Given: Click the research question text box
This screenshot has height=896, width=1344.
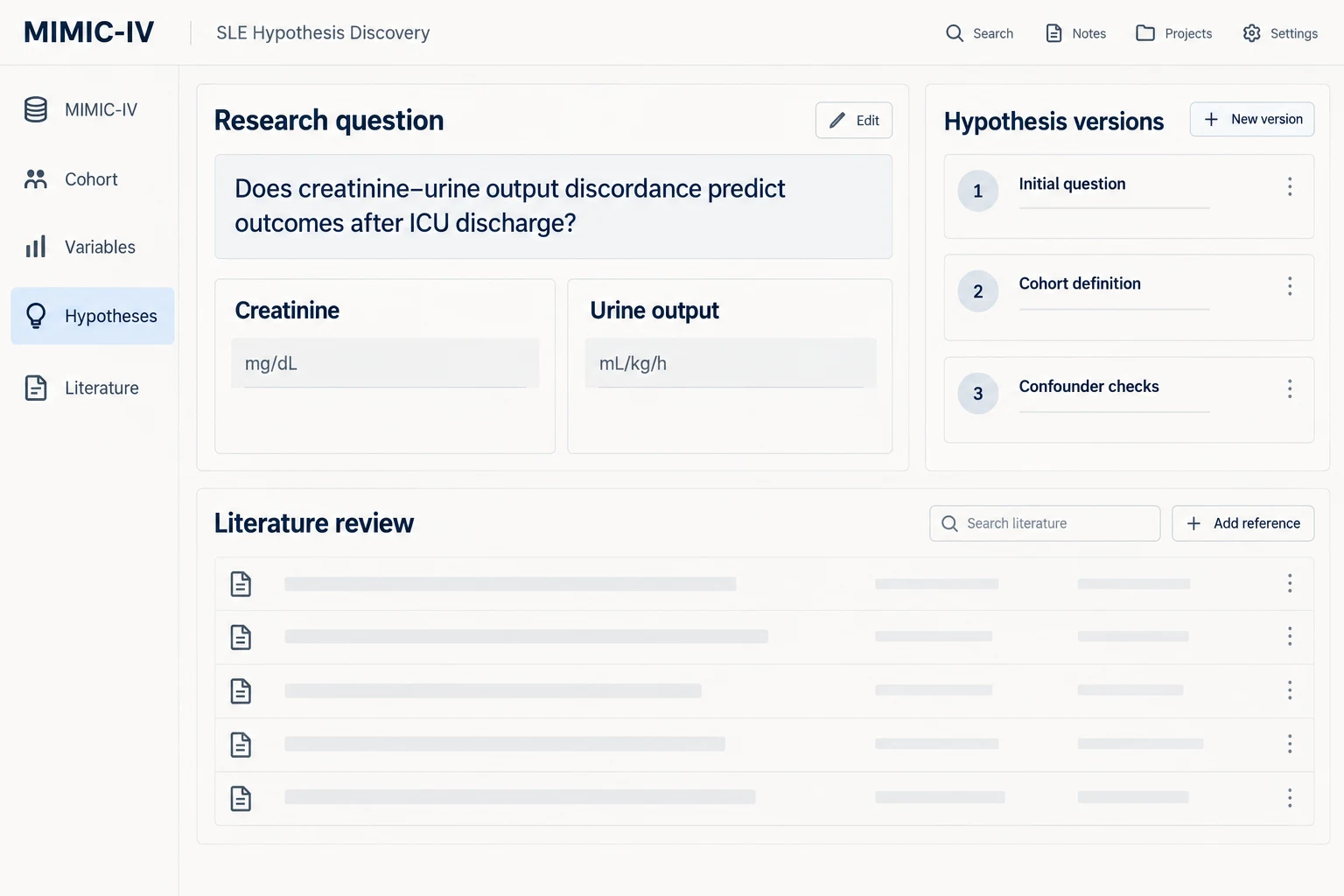Looking at the screenshot, I should (x=553, y=206).
